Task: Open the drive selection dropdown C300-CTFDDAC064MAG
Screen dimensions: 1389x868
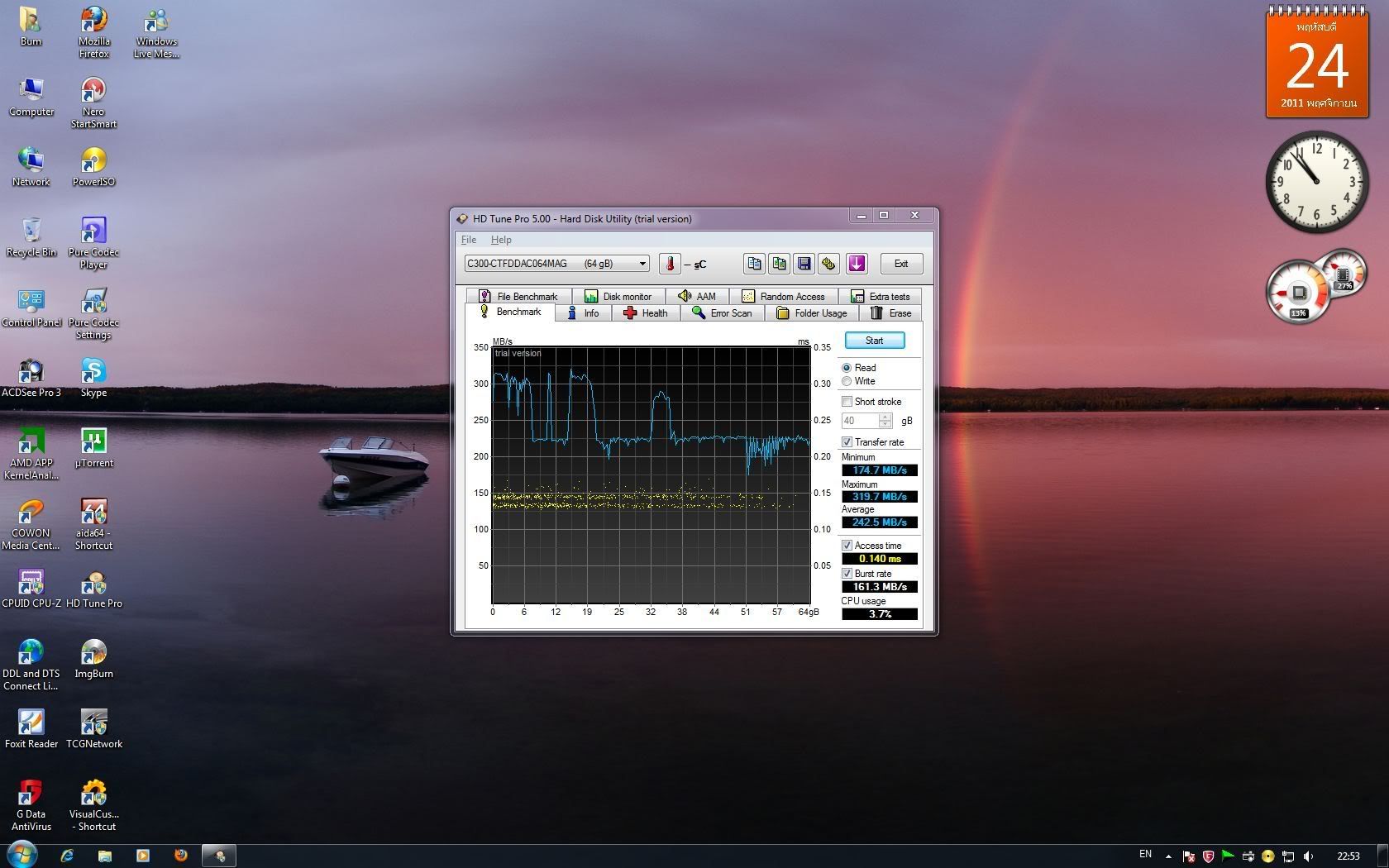Action: [556, 264]
